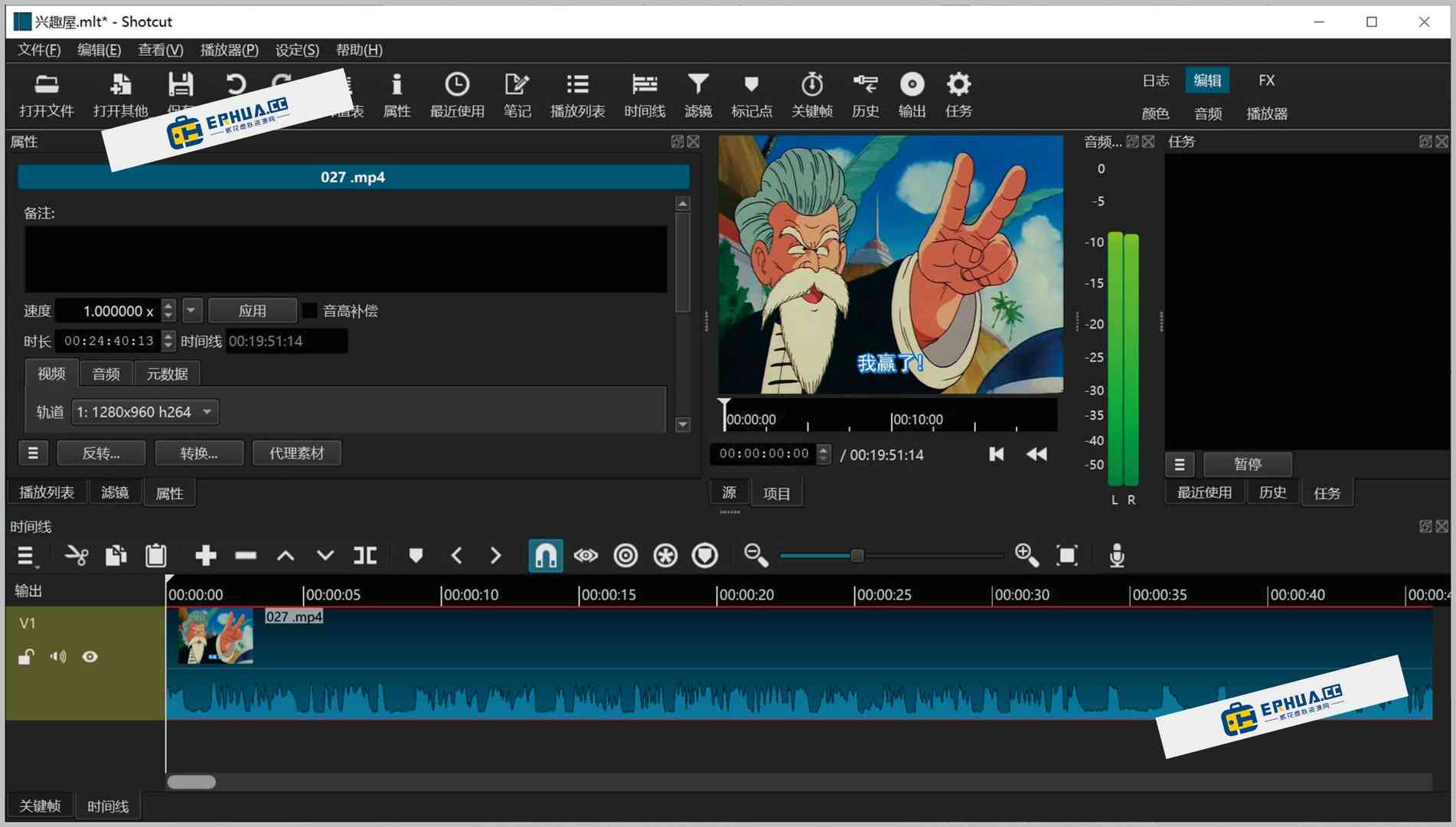
Task: Click the timeline zoom slider handle
Action: coord(857,555)
